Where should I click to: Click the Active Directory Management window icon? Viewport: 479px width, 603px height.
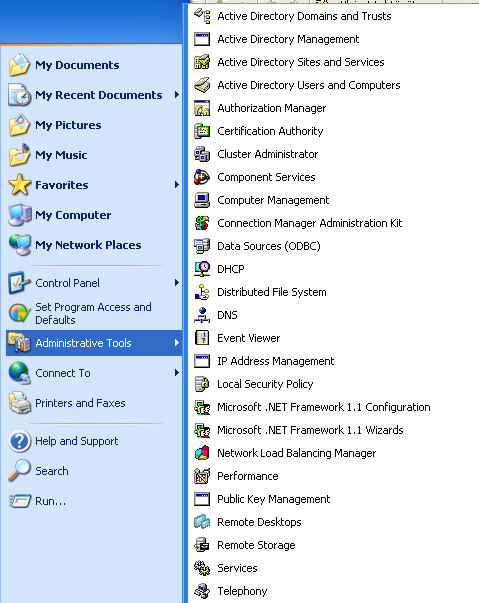tap(202, 39)
